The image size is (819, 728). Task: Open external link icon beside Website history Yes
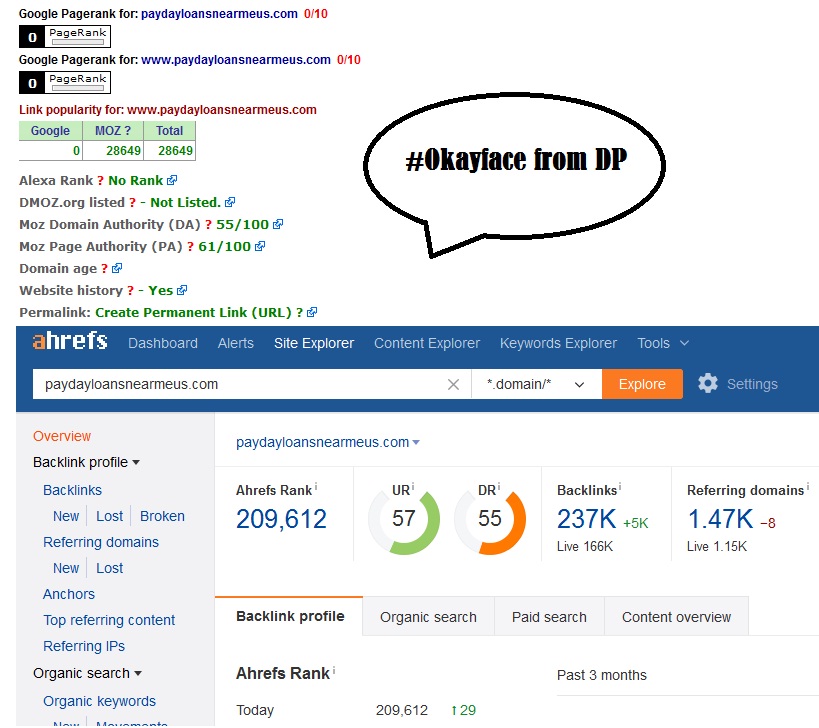click(182, 290)
